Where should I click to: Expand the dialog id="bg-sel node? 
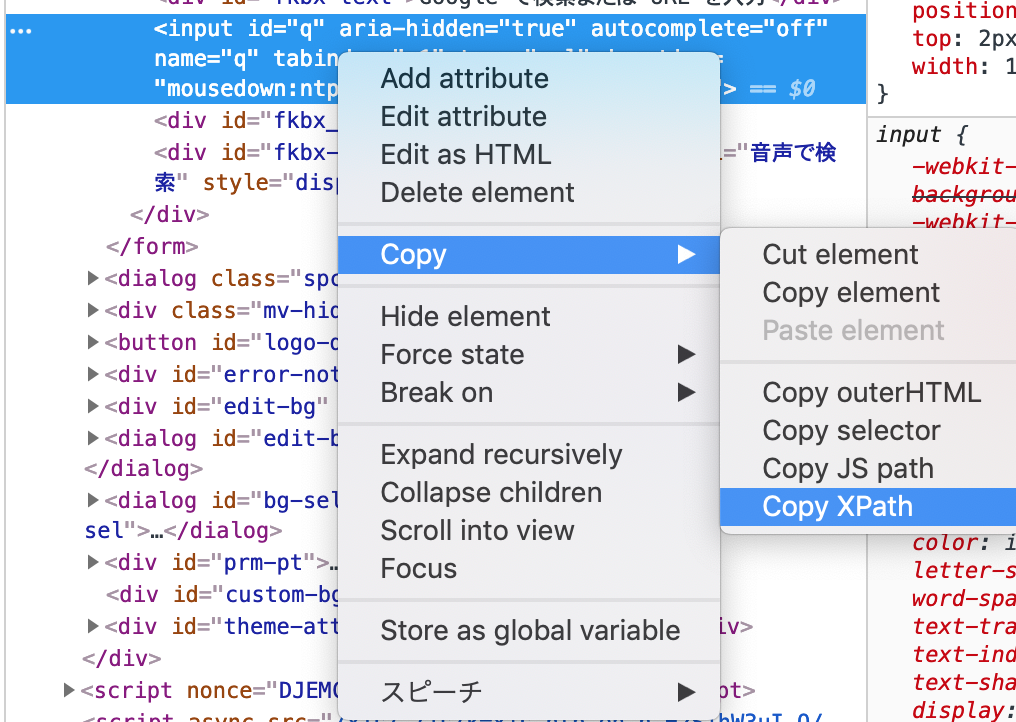pos(93,500)
